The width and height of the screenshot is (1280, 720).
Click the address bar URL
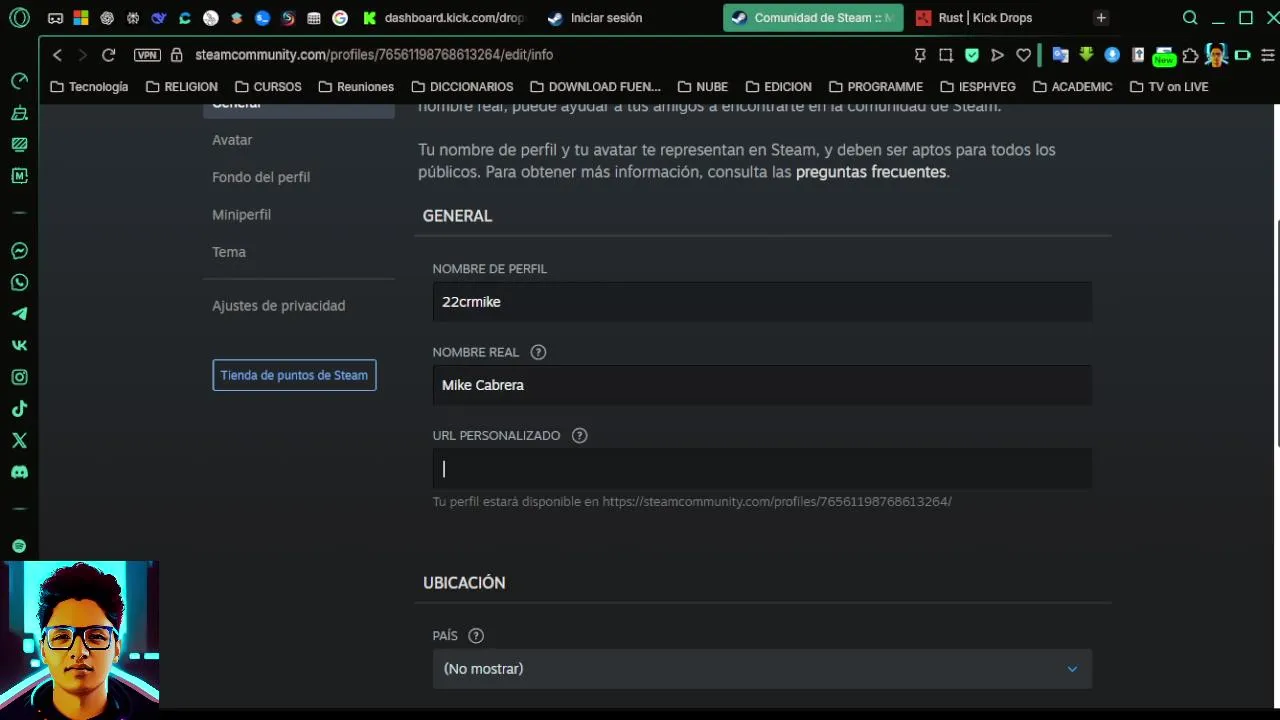[x=374, y=55]
